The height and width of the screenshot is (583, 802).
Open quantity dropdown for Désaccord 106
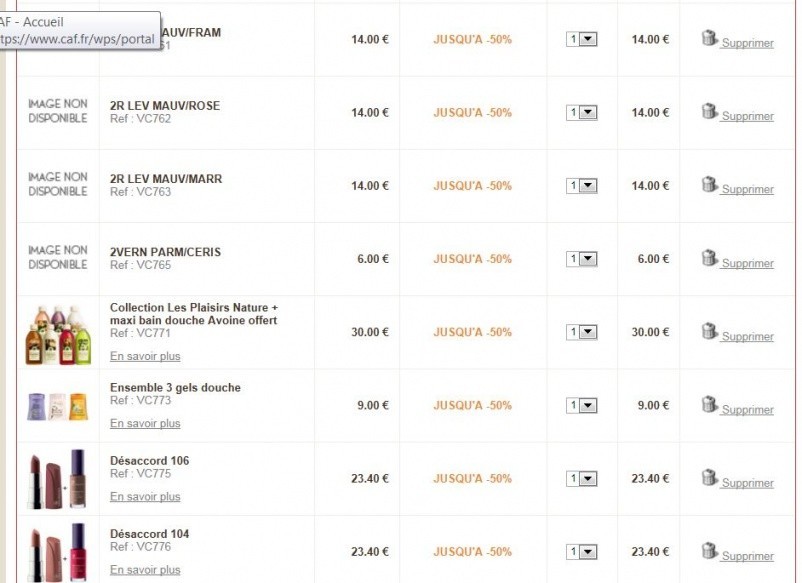[x=582, y=479]
